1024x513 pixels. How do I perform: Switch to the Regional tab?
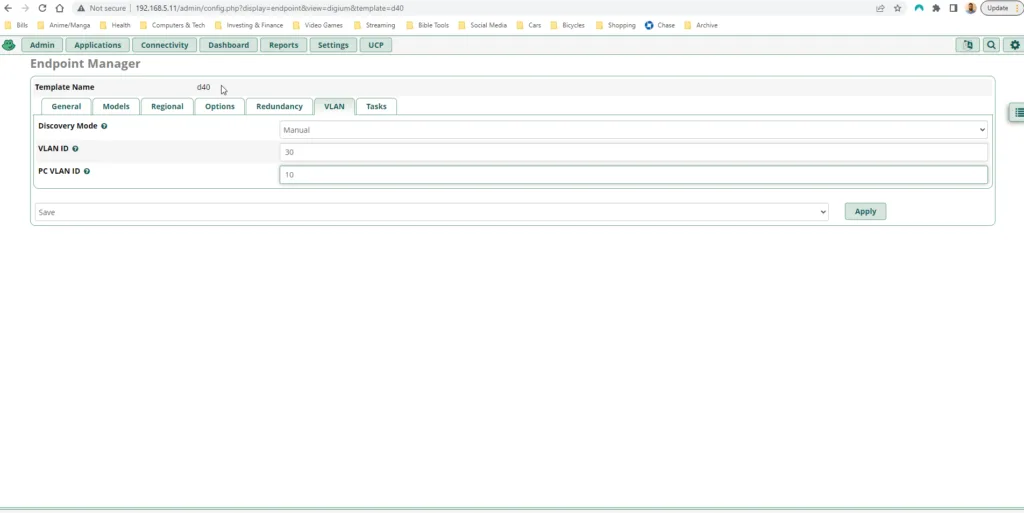click(x=167, y=106)
